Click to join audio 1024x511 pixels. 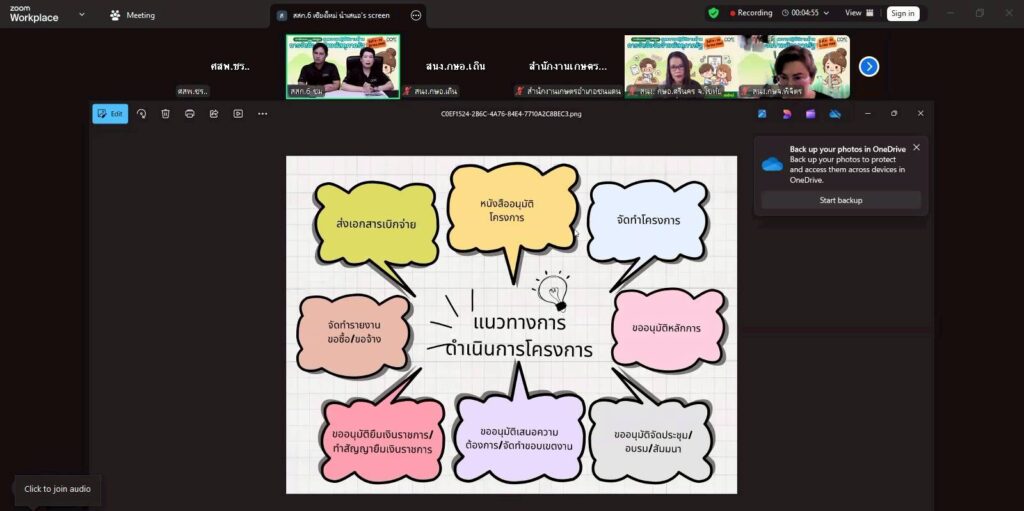(x=57, y=489)
